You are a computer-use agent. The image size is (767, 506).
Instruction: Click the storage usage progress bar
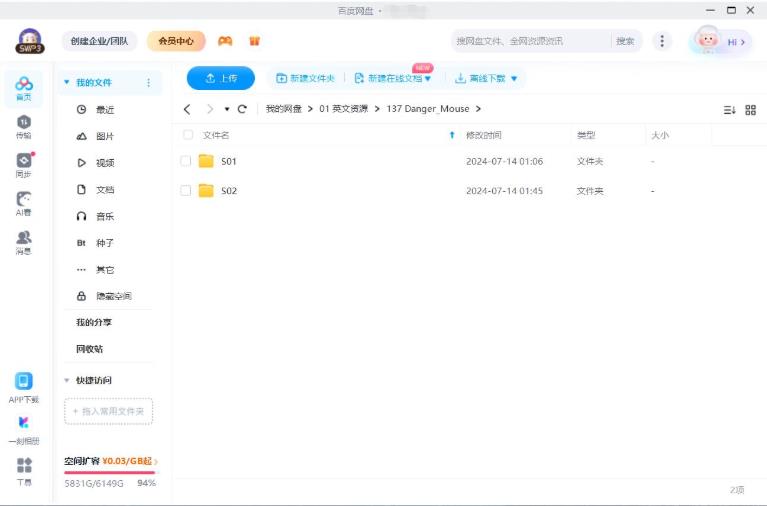point(110,472)
